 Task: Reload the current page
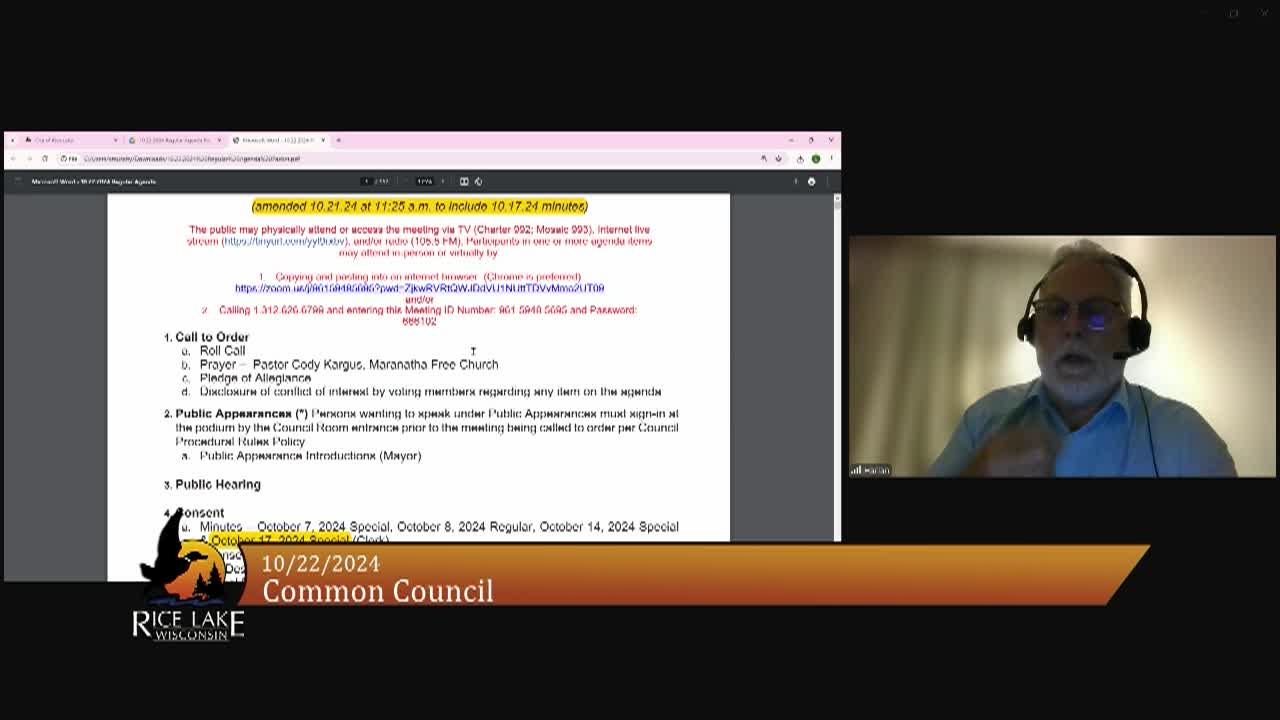pos(45,158)
